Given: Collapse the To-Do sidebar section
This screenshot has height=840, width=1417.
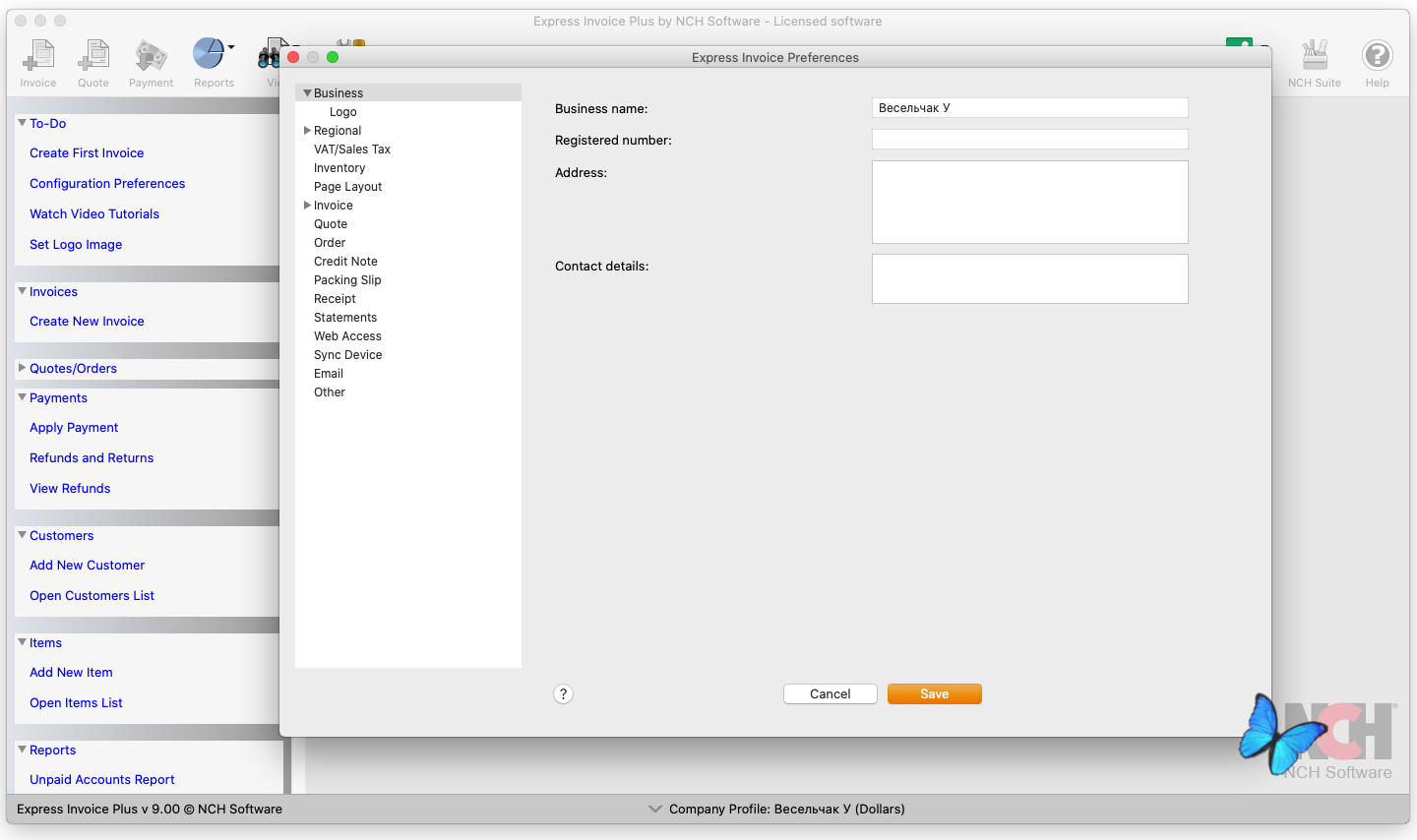Looking at the screenshot, I should pyautogui.click(x=22, y=123).
